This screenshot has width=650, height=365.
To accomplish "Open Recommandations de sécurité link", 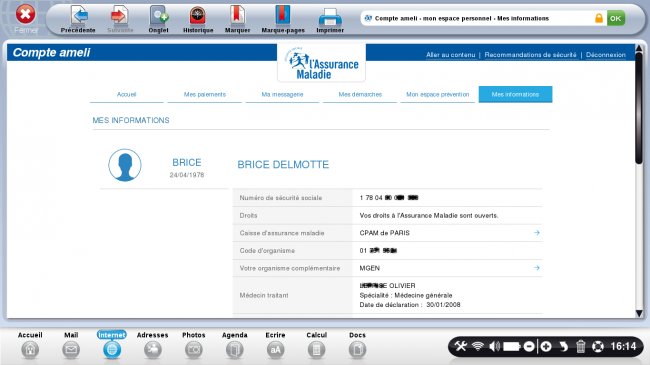I will click(530, 55).
